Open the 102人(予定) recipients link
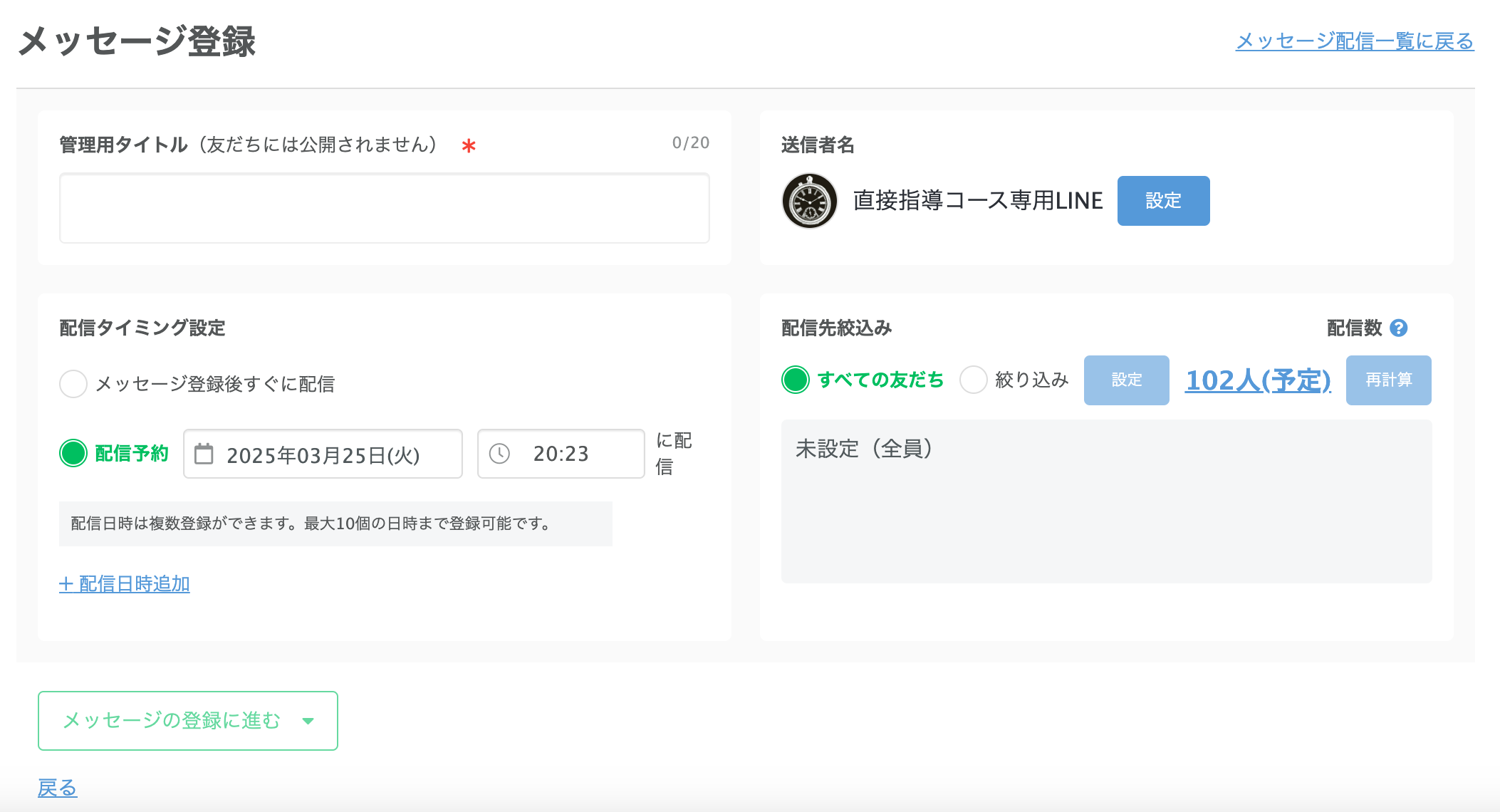Image resolution: width=1500 pixels, height=812 pixels. tap(1258, 380)
